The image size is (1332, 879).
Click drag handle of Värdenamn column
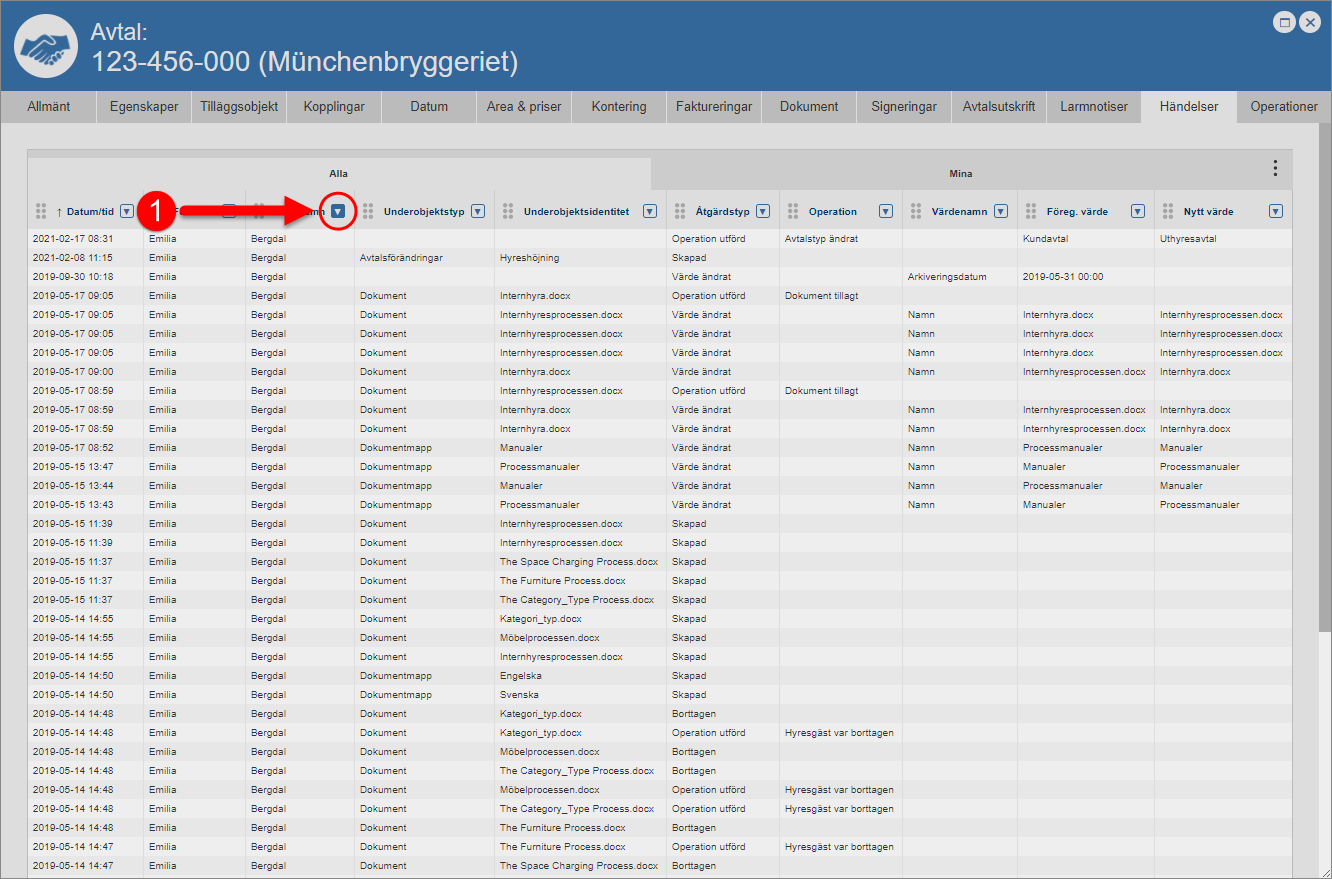point(916,211)
